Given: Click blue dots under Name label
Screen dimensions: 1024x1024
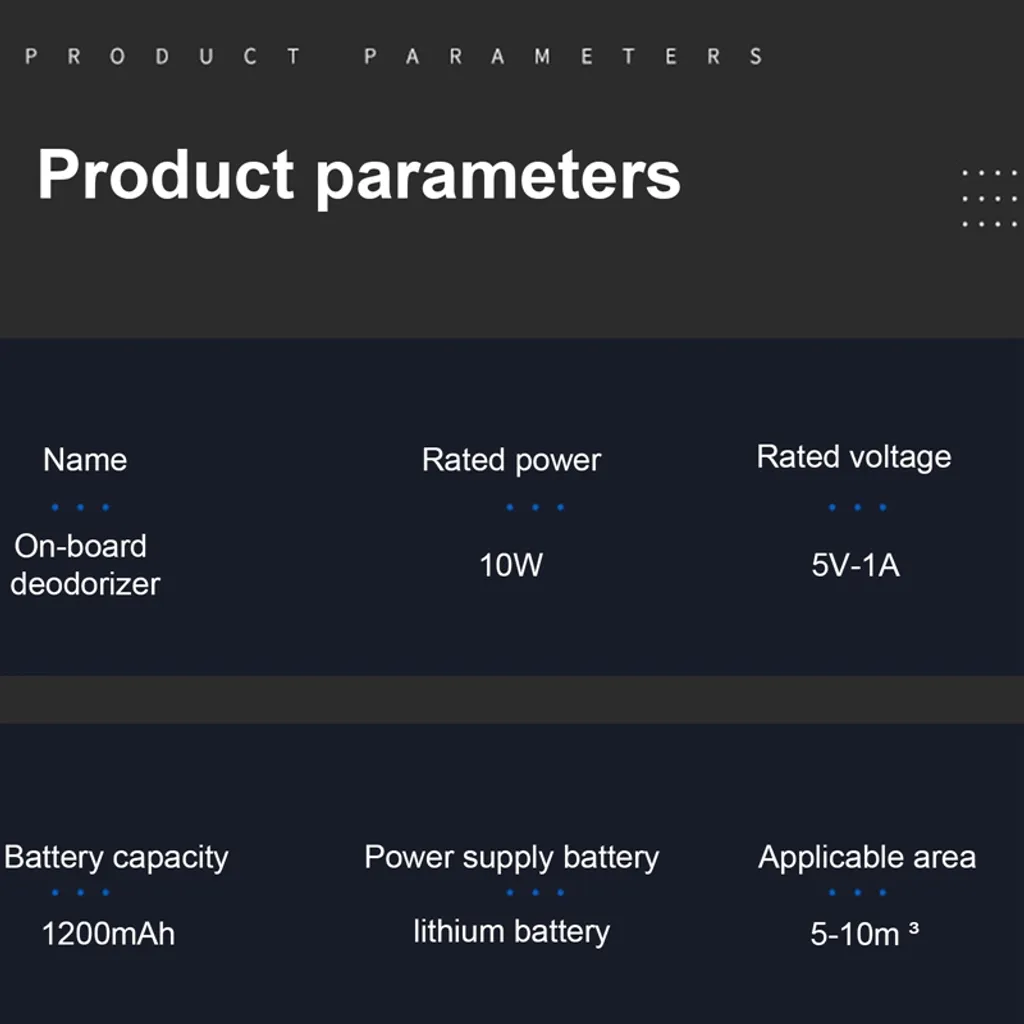Looking at the screenshot, I should pyautogui.click(x=80, y=507).
